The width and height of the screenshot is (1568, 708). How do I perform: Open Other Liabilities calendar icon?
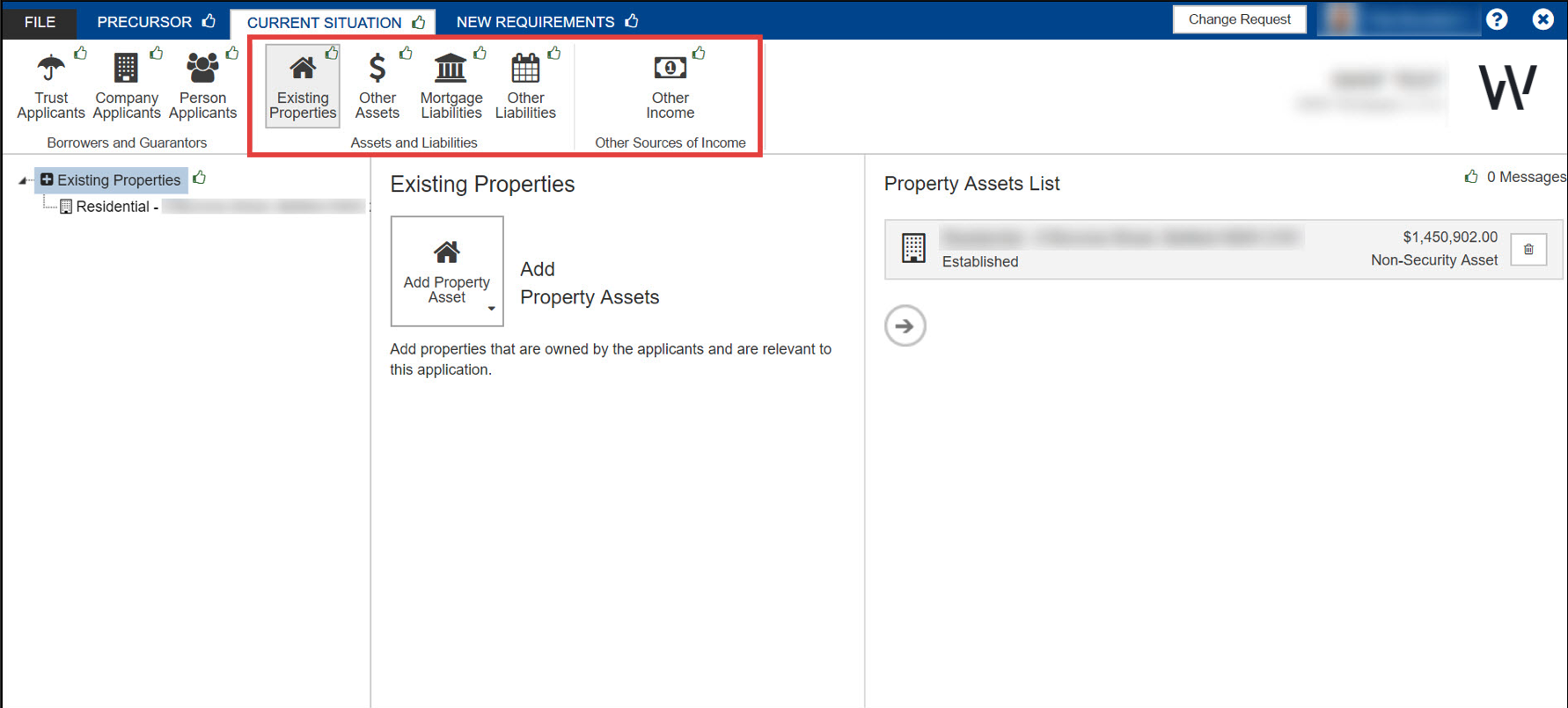(525, 68)
